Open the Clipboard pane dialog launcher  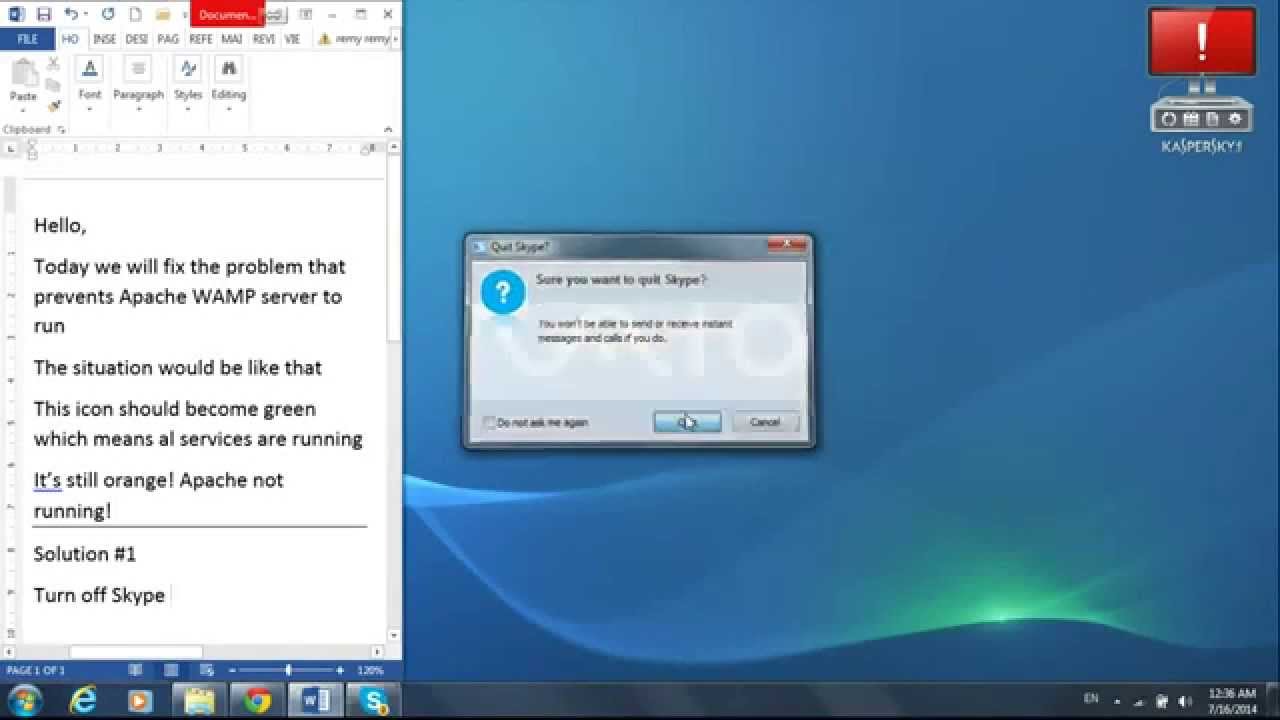tap(61, 130)
